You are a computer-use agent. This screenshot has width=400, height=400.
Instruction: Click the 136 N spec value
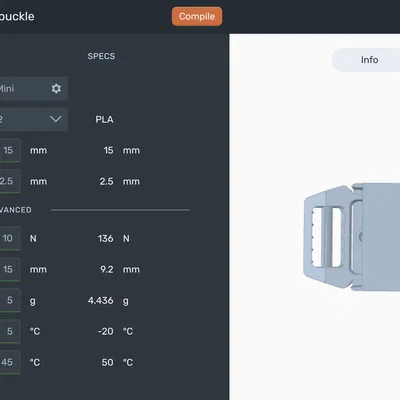pos(114,239)
